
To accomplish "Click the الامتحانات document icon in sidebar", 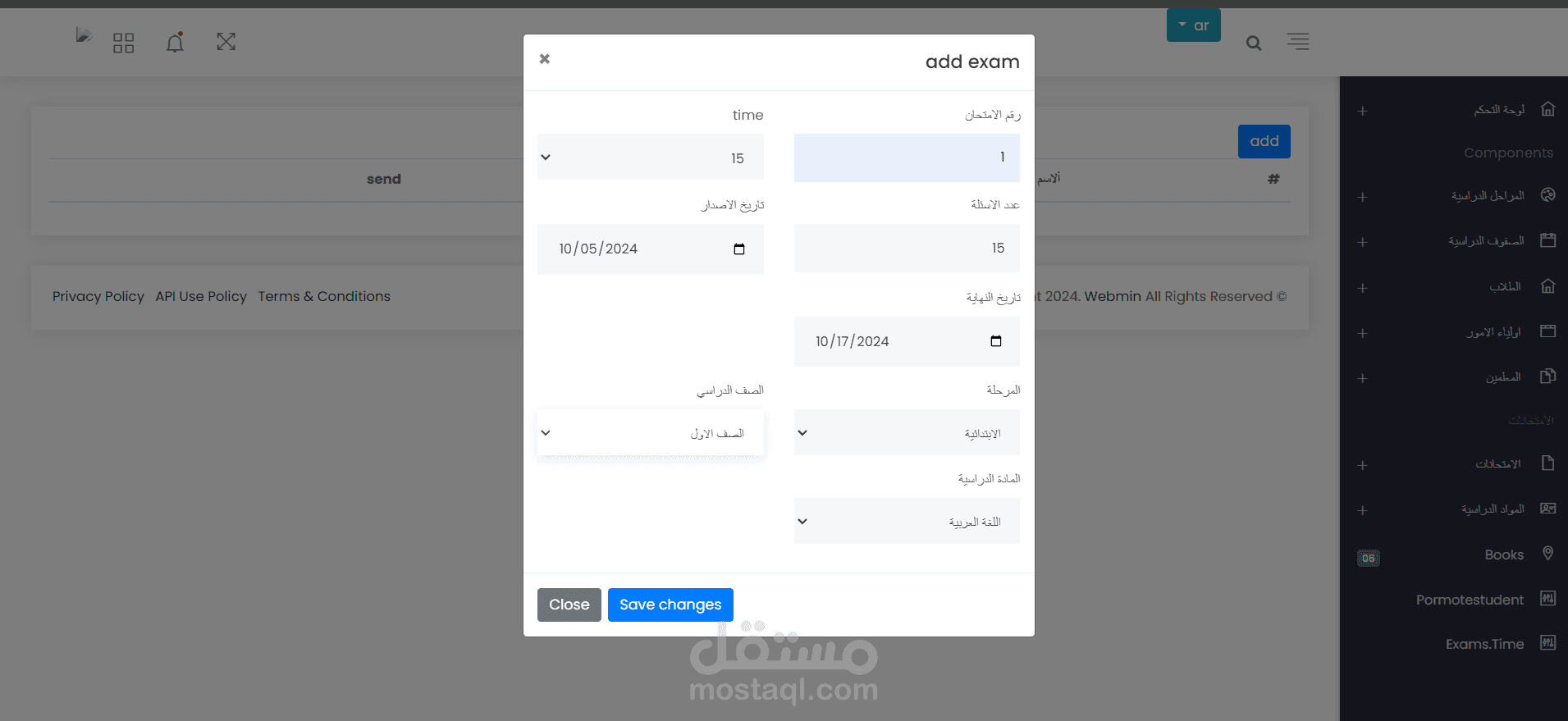I will click(1547, 463).
